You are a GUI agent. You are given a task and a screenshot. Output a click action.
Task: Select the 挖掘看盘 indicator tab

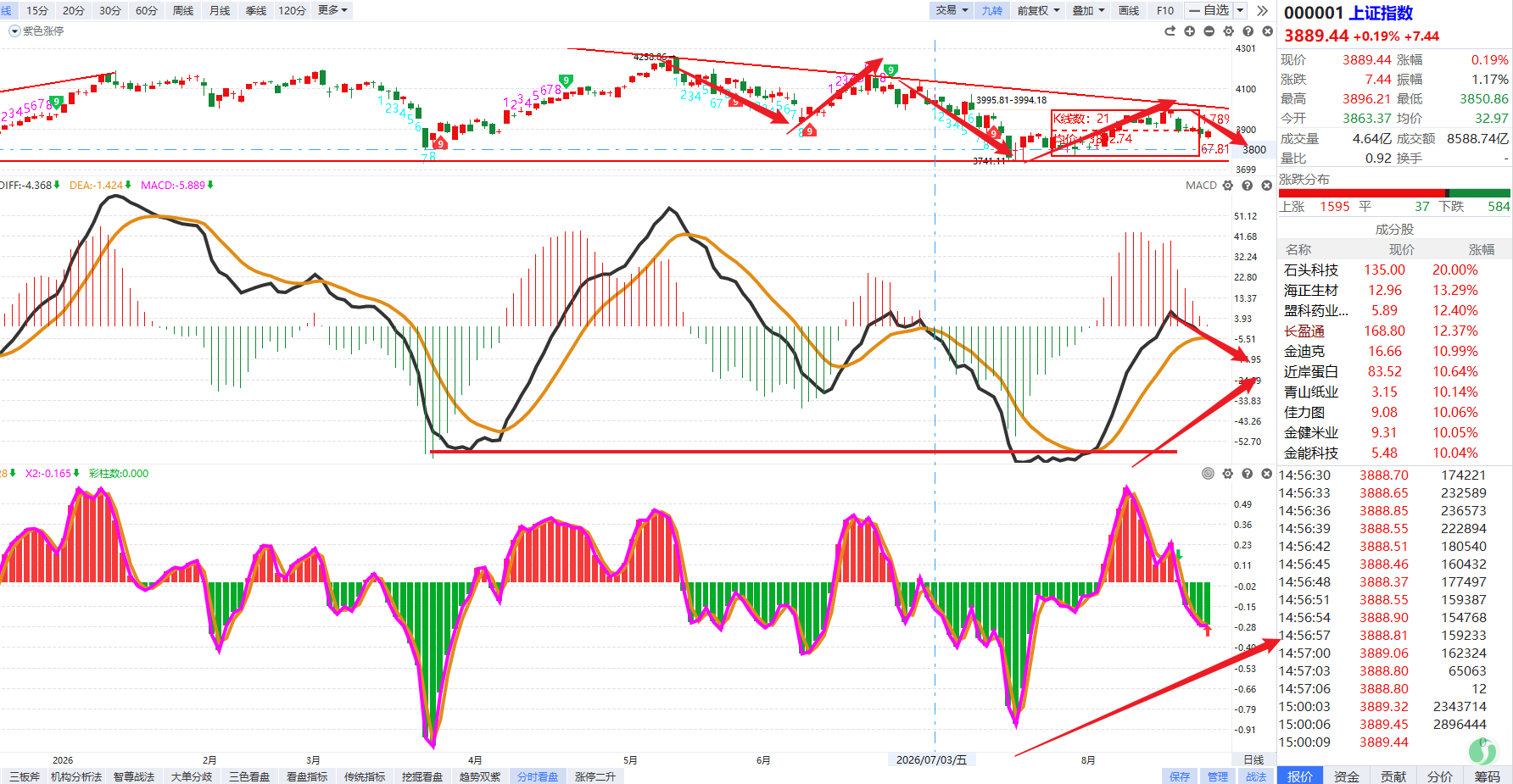[x=422, y=776]
